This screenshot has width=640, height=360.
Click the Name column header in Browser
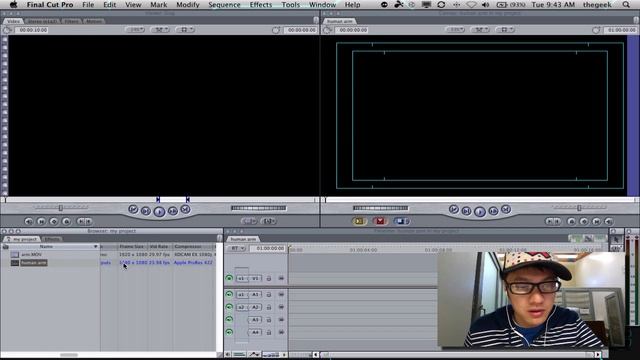(50, 247)
